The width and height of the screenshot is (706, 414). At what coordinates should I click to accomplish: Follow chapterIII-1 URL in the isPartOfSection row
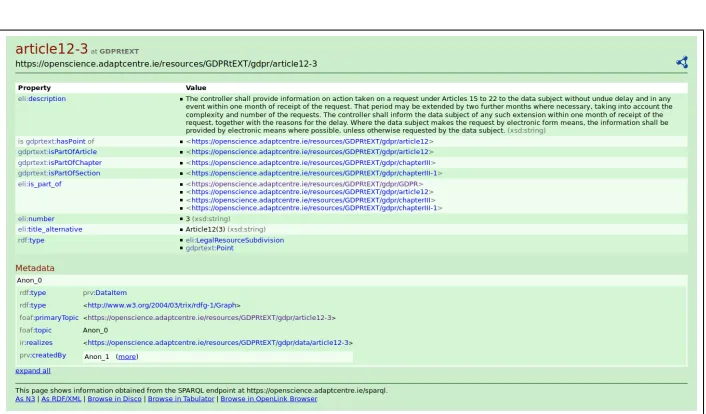(x=314, y=173)
